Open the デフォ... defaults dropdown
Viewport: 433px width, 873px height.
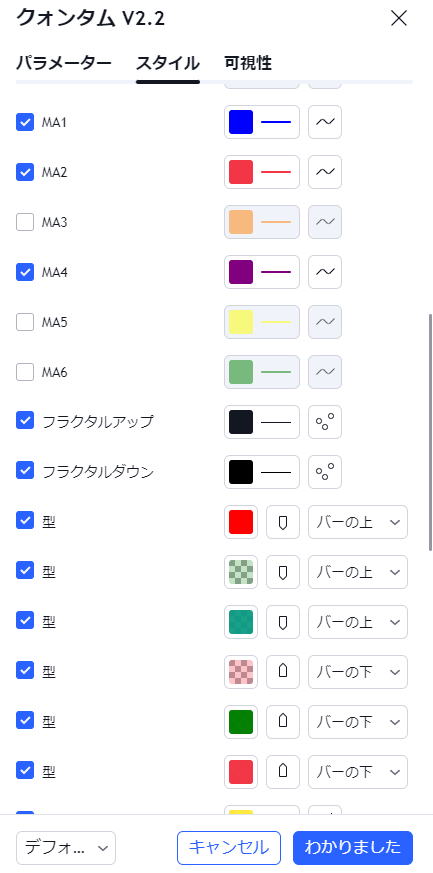coord(66,847)
